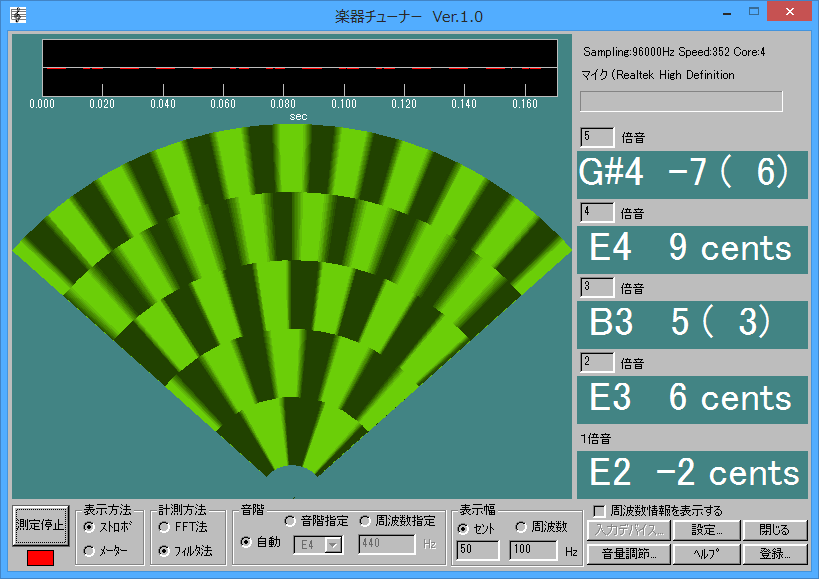This screenshot has width=819, height=579.
Task: Choose フィルタ法 measurement method
Action: tap(164, 550)
